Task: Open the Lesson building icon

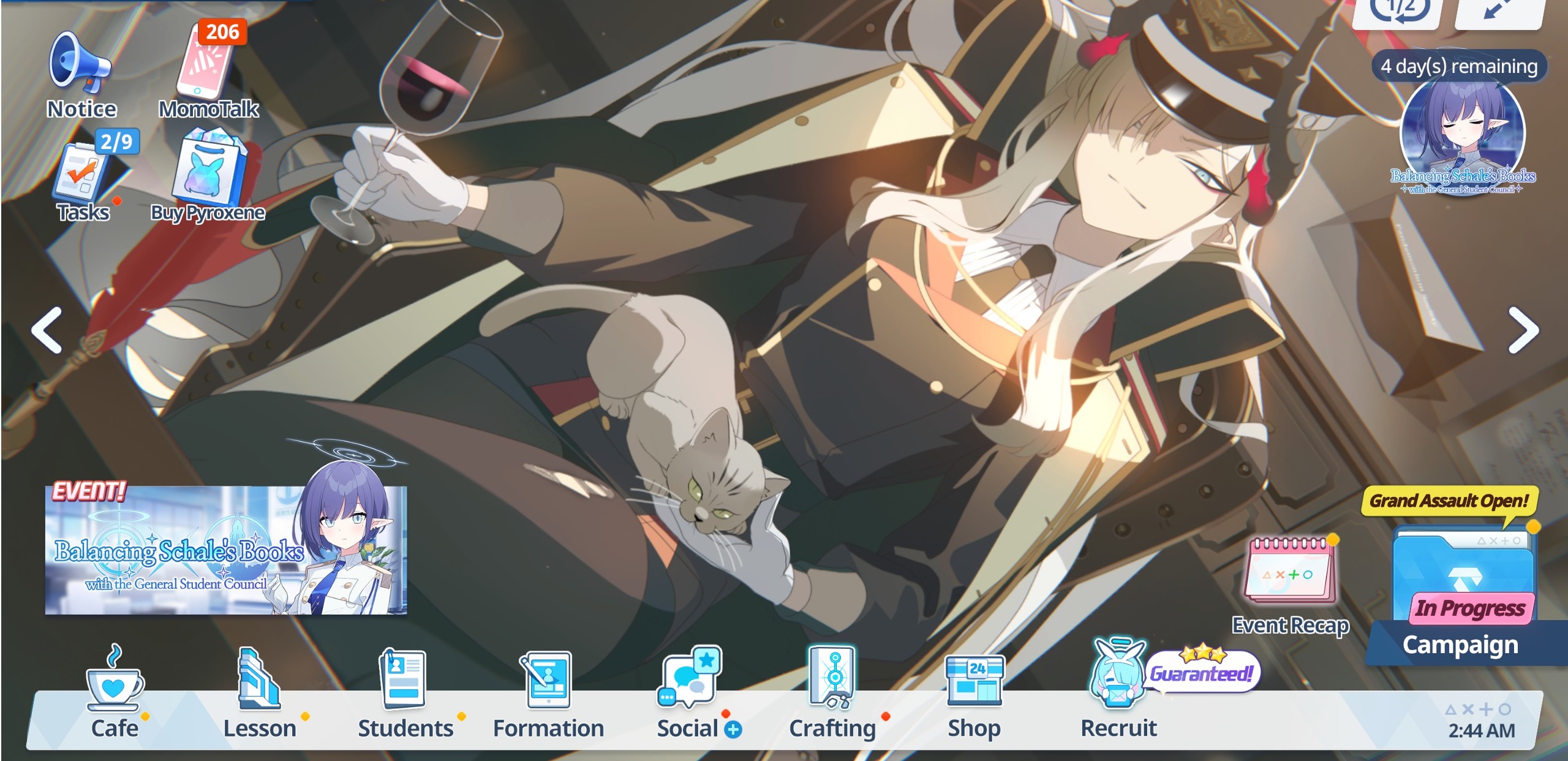Action: pyautogui.click(x=258, y=680)
